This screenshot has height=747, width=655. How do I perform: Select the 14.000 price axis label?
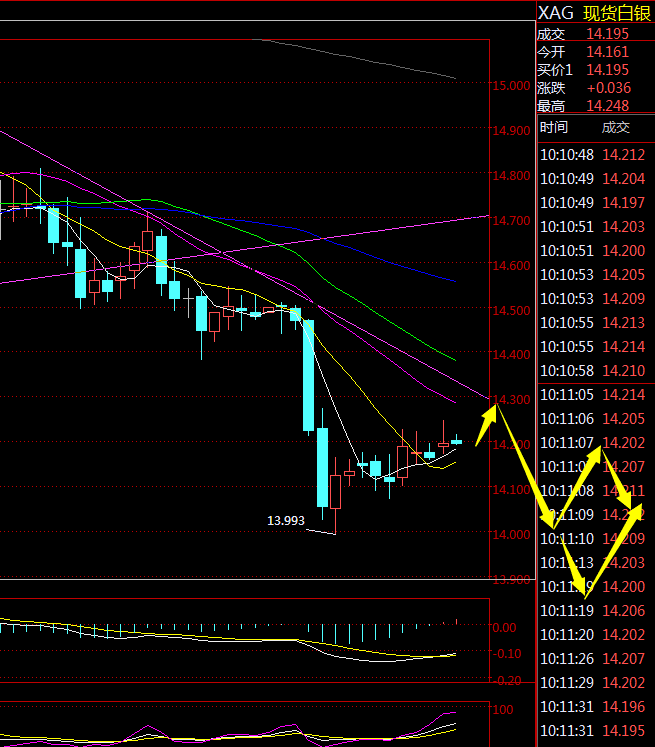511,535
